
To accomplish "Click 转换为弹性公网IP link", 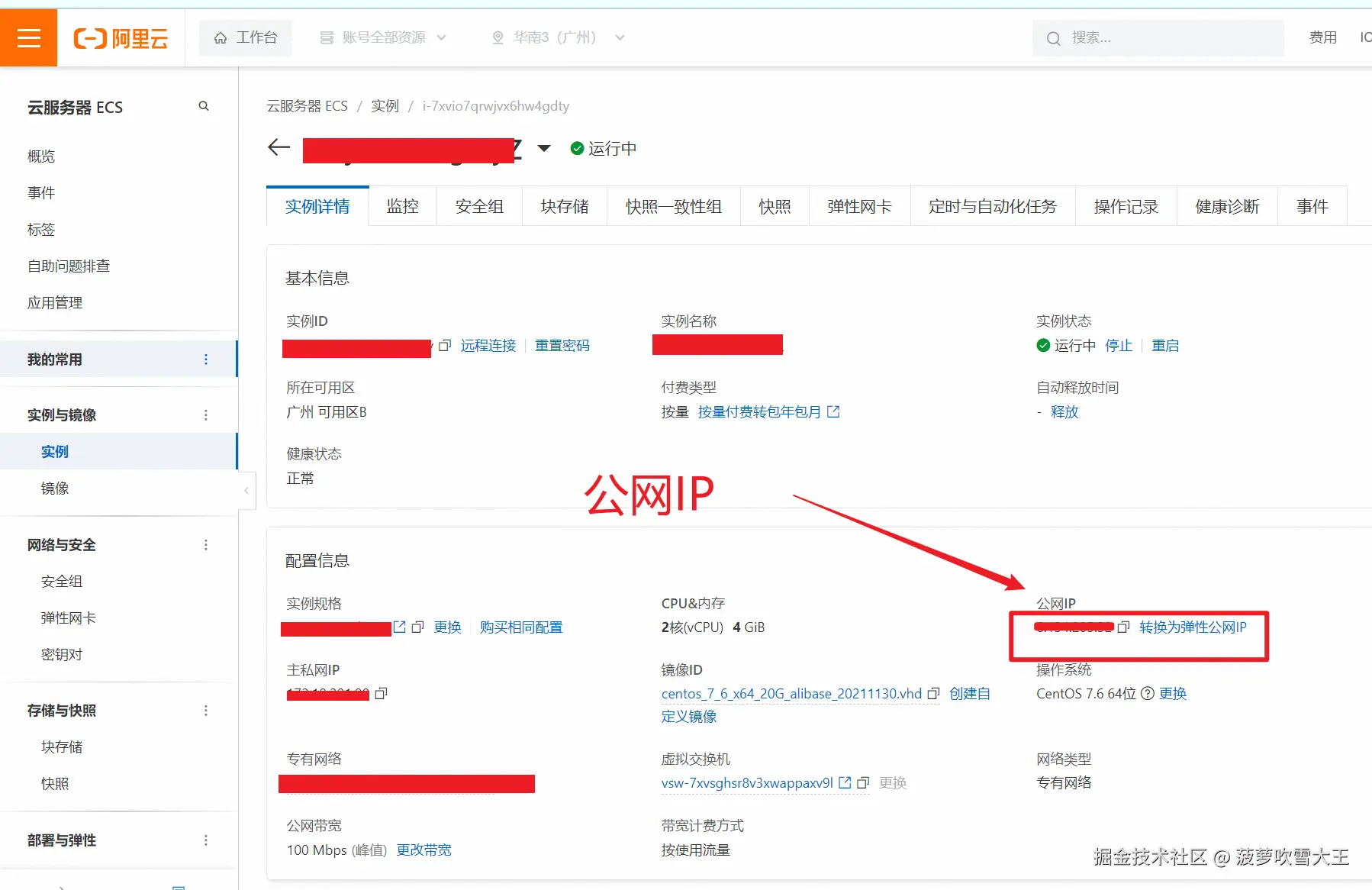I will click(1193, 627).
